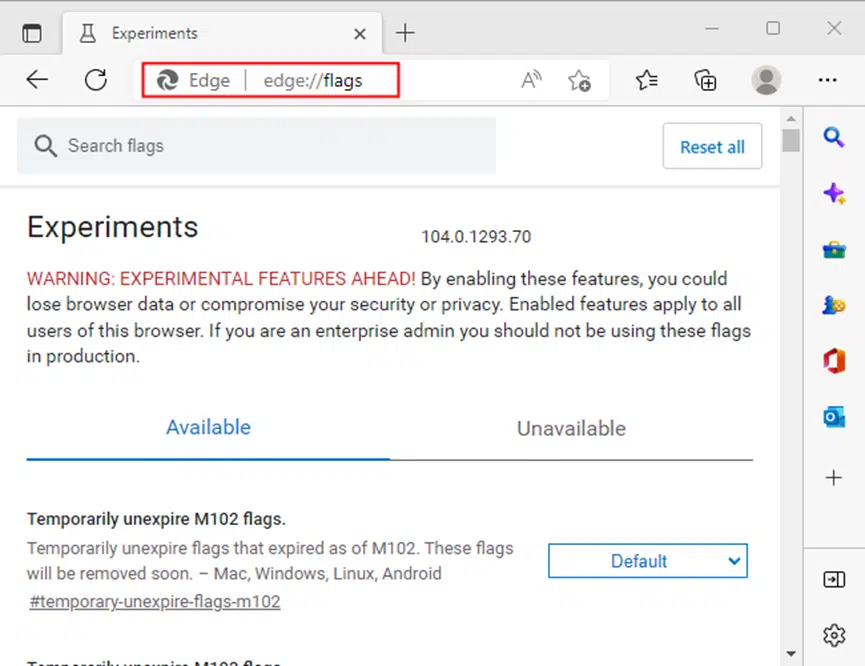Image resolution: width=865 pixels, height=666 pixels.
Task: Open sidebar Games icon
Action: pyautogui.click(x=834, y=305)
